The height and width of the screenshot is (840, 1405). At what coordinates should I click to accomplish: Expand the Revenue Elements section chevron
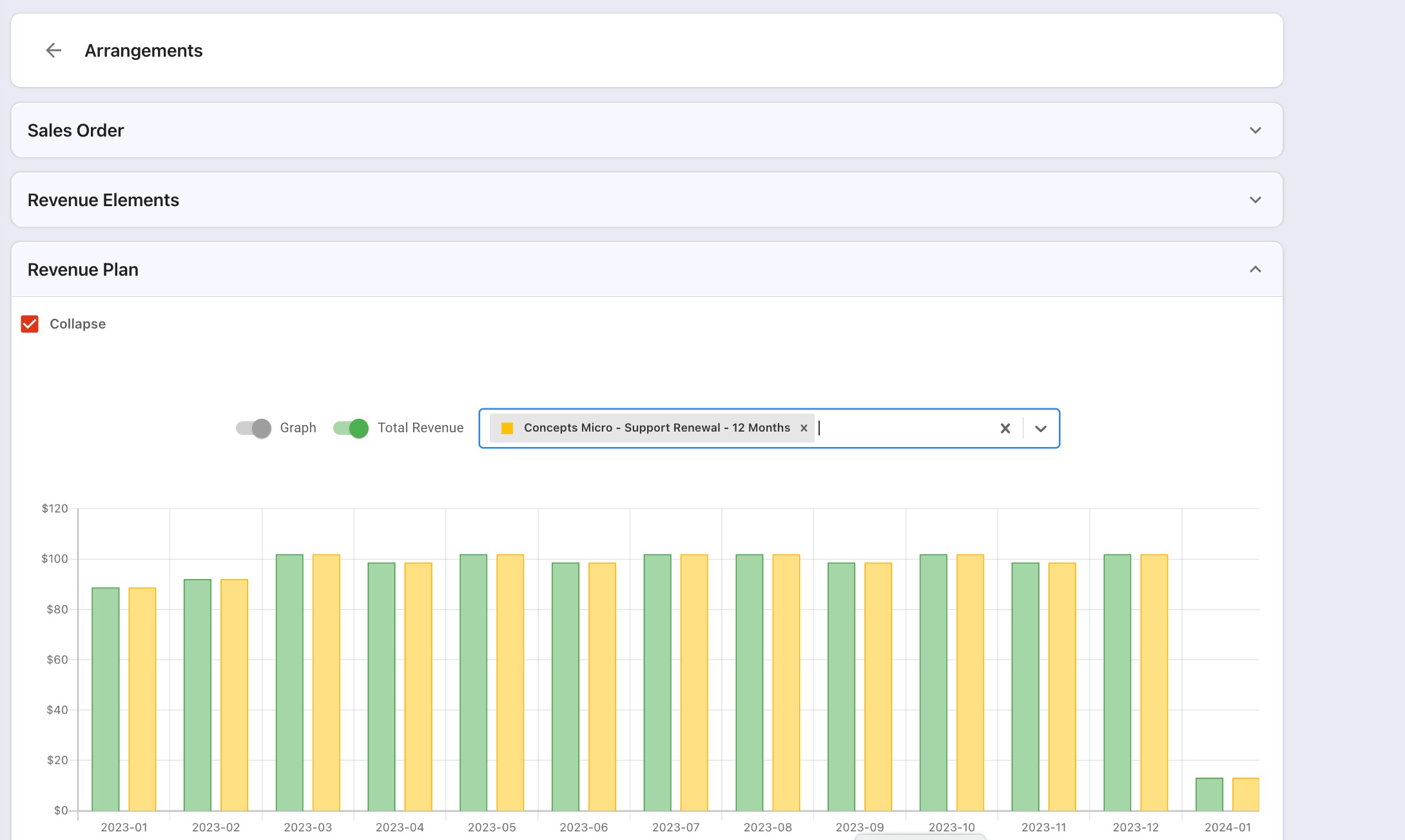1255,200
